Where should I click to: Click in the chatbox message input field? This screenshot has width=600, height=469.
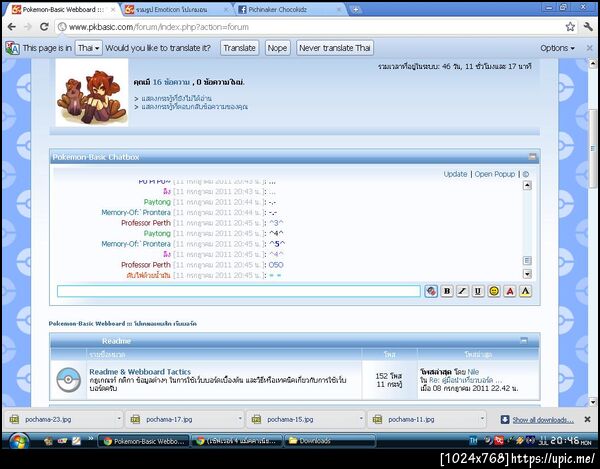pyautogui.click(x=239, y=291)
